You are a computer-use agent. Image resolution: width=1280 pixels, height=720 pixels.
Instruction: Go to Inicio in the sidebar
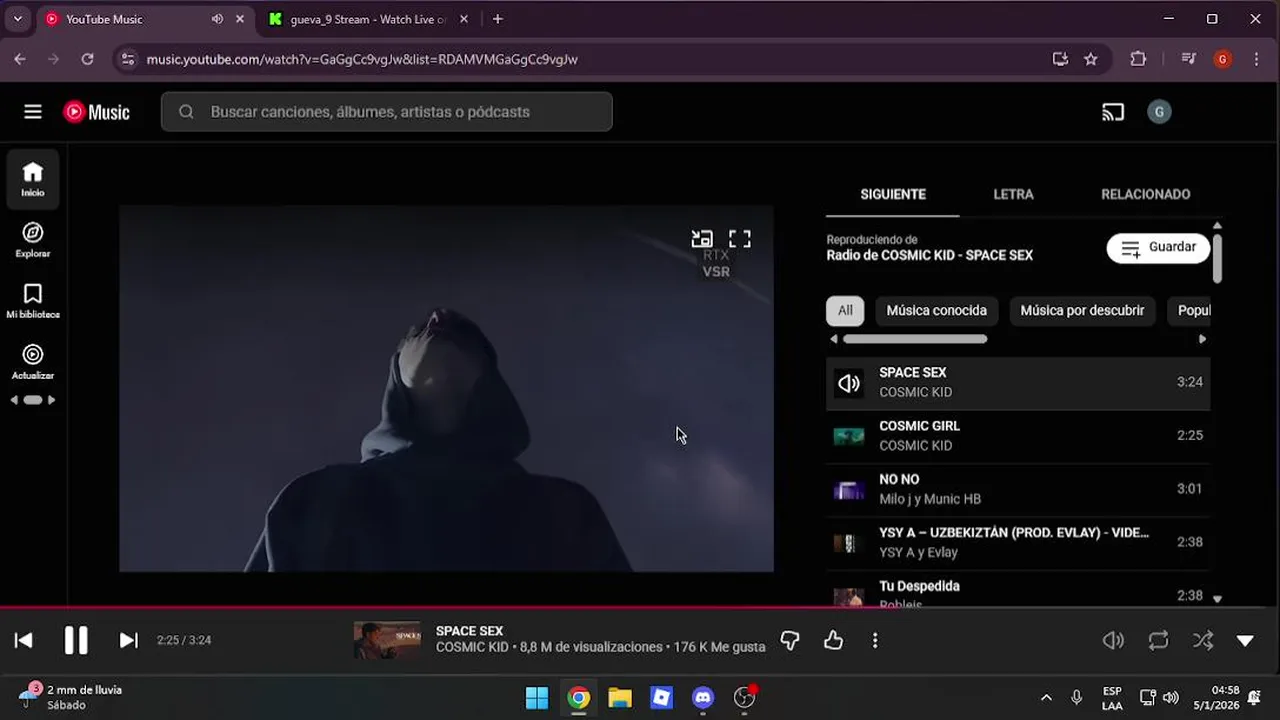click(33, 179)
